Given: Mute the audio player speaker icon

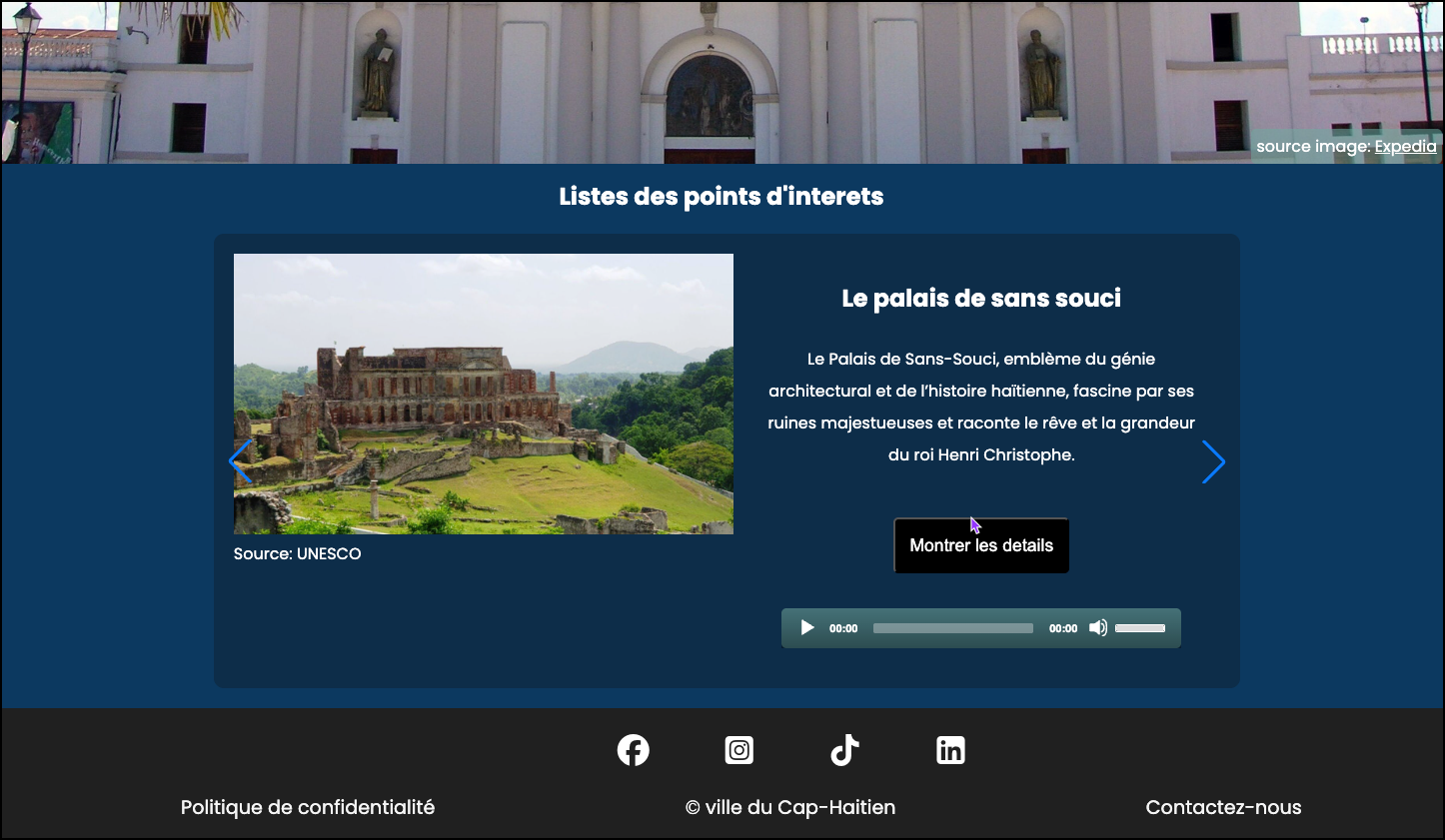Looking at the screenshot, I should 1097,628.
